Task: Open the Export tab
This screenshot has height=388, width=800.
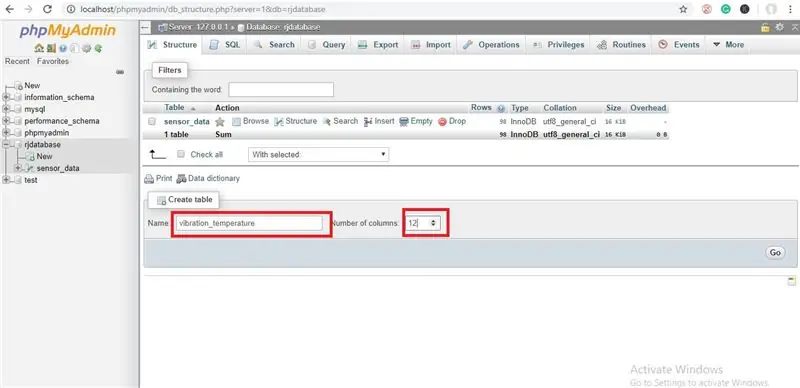Action: click(378, 44)
